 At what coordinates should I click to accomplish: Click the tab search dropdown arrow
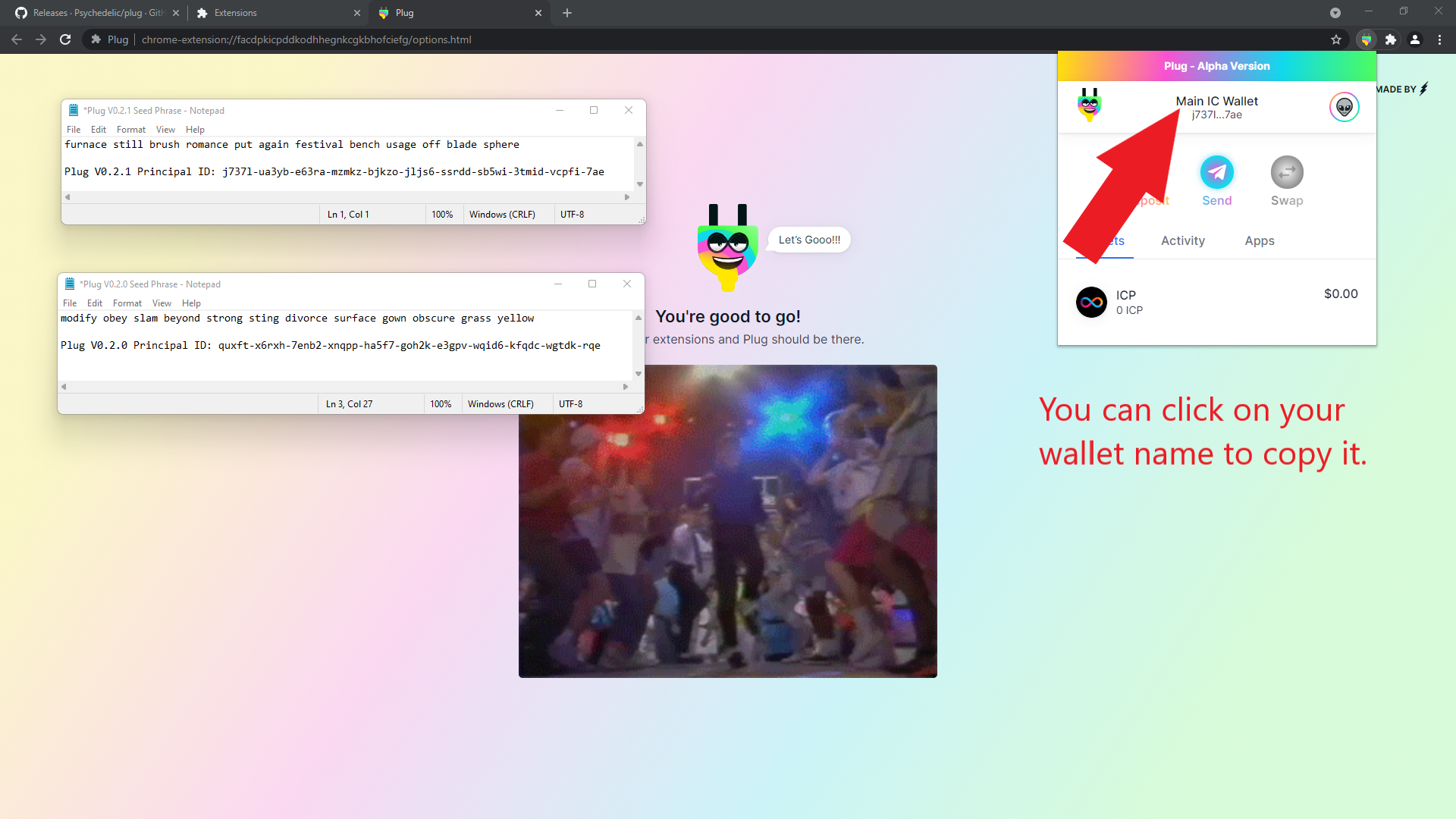point(1335,13)
